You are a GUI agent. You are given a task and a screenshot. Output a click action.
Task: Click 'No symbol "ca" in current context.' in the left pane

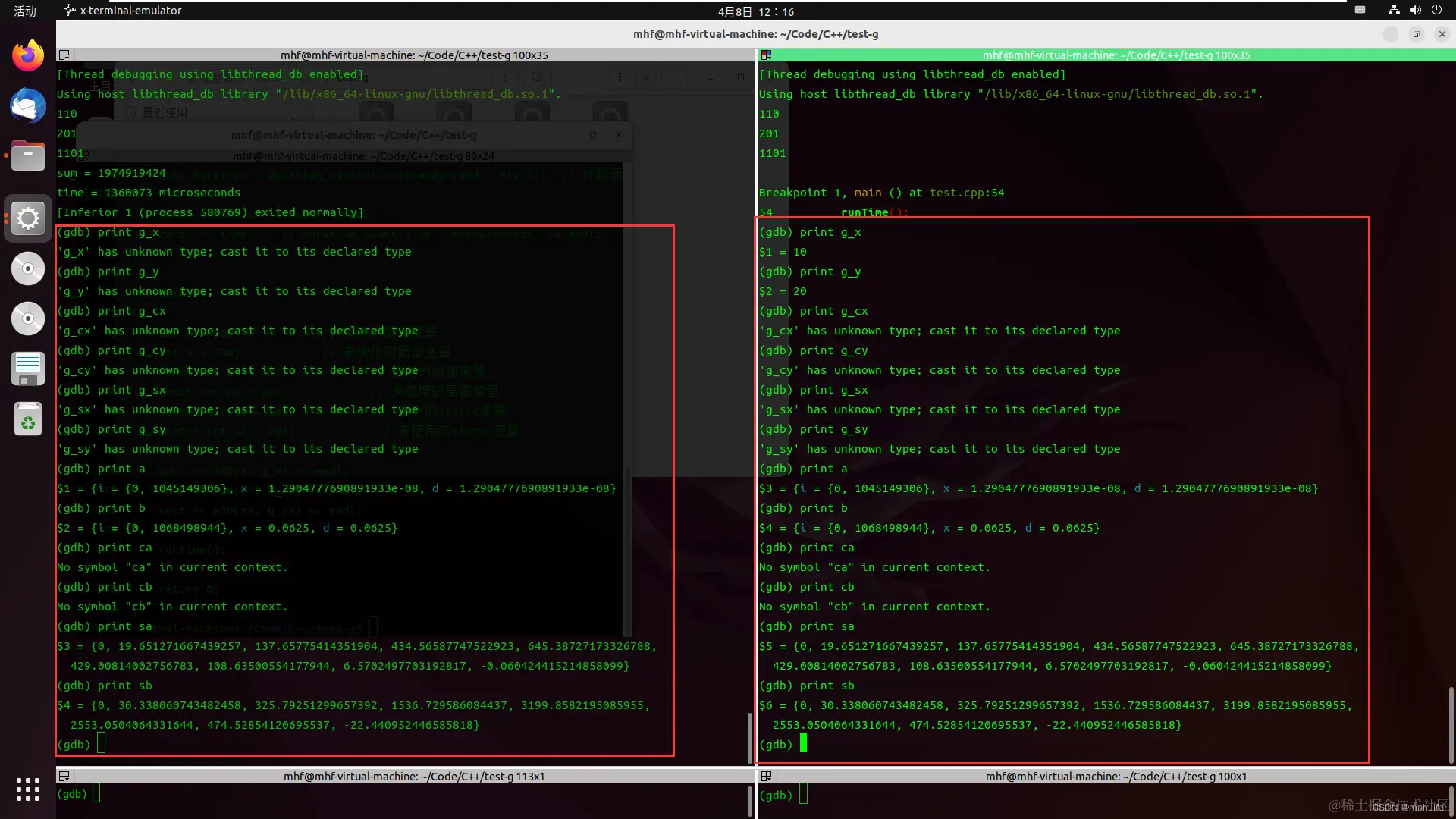[x=172, y=567]
